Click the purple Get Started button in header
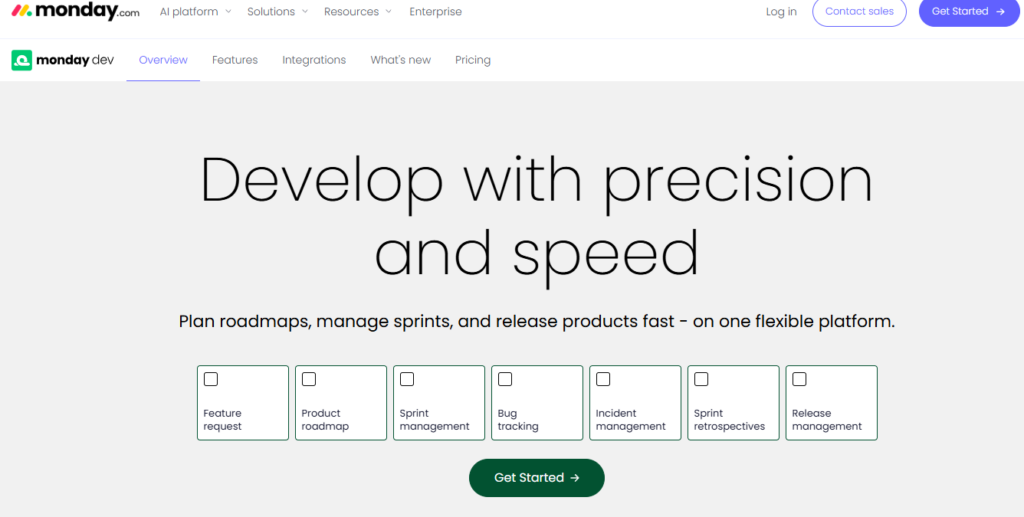The width and height of the screenshot is (1024, 517). 969,12
